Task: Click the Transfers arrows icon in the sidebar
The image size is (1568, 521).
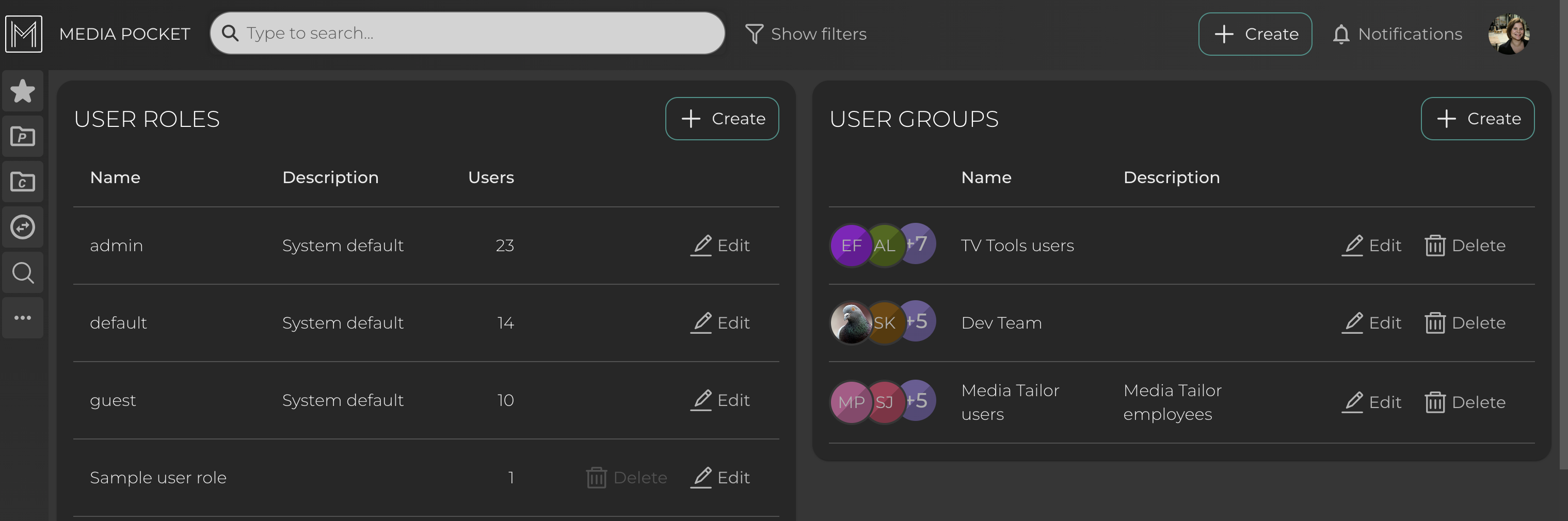Action: coord(23,226)
